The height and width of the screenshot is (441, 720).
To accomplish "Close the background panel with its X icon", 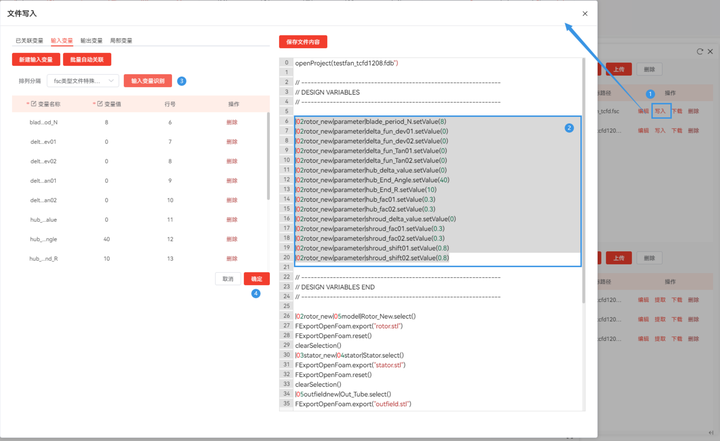I will pyautogui.click(x=710, y=51).
